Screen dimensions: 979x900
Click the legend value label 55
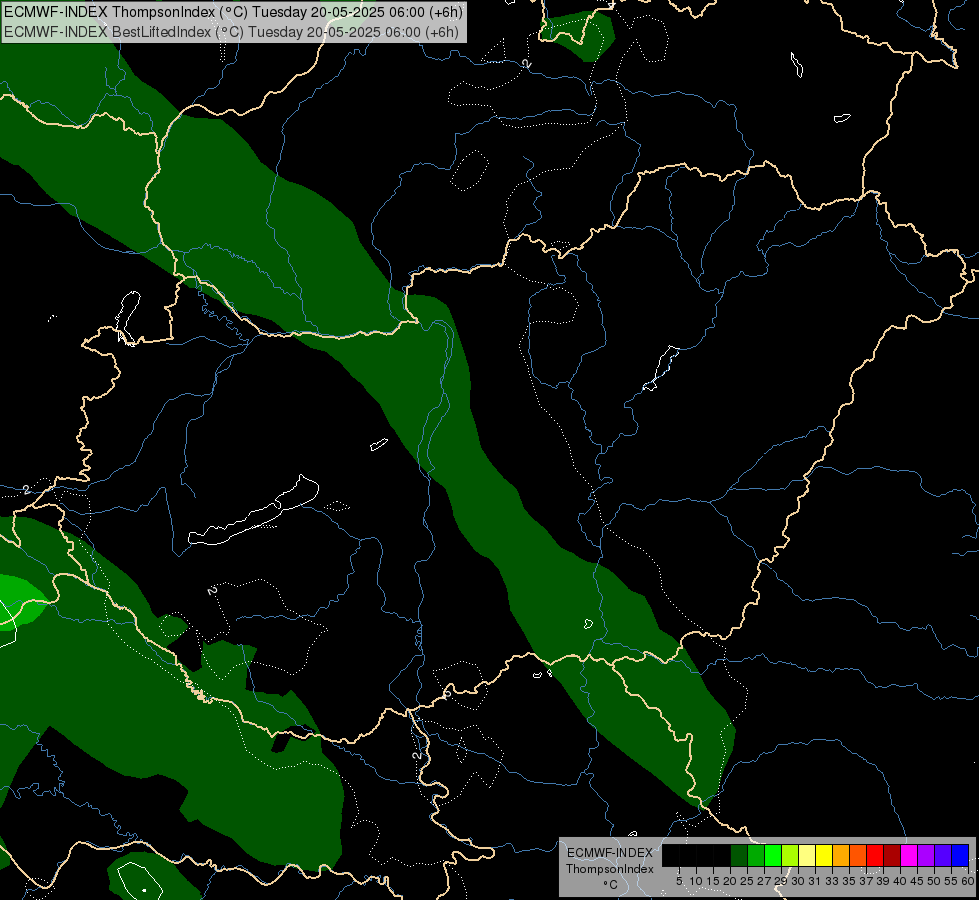[x=951, y=881]
